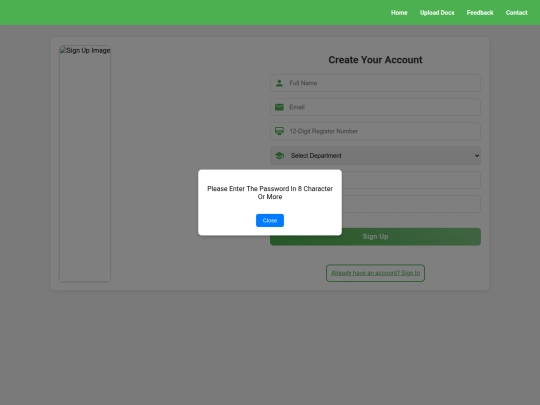Click the 'Create Your Account' heading
Viewport: 540px width, 405px height.
pos(375,60)
